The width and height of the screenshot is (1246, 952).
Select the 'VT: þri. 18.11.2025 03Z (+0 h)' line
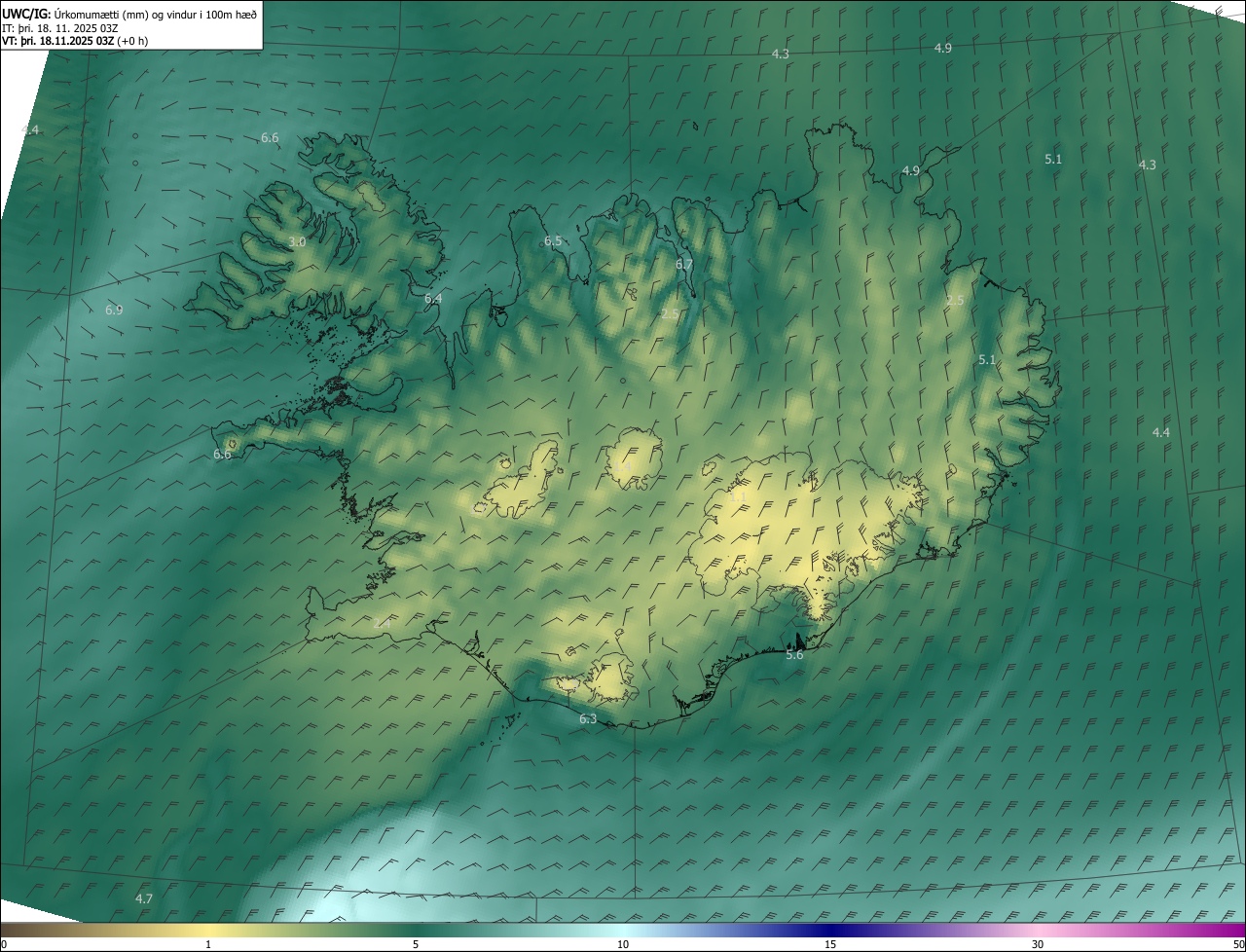75,41
